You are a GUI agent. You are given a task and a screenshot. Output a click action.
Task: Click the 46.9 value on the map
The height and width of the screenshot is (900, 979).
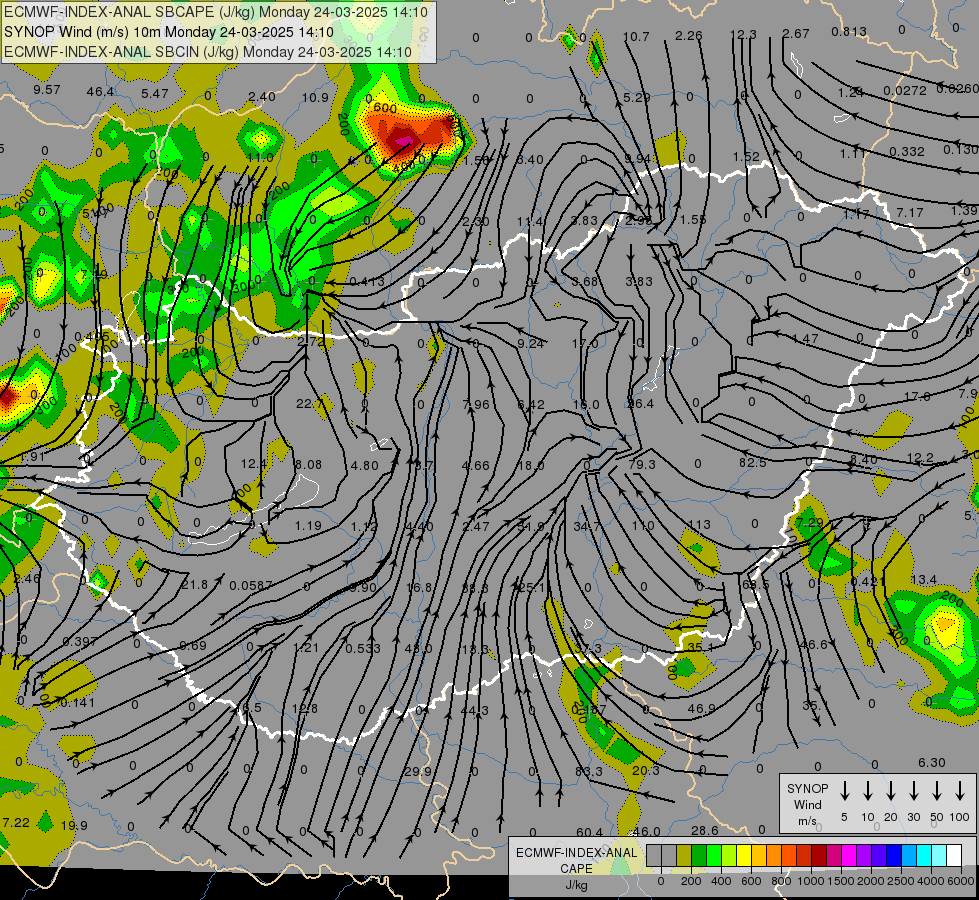click(701, 709)
